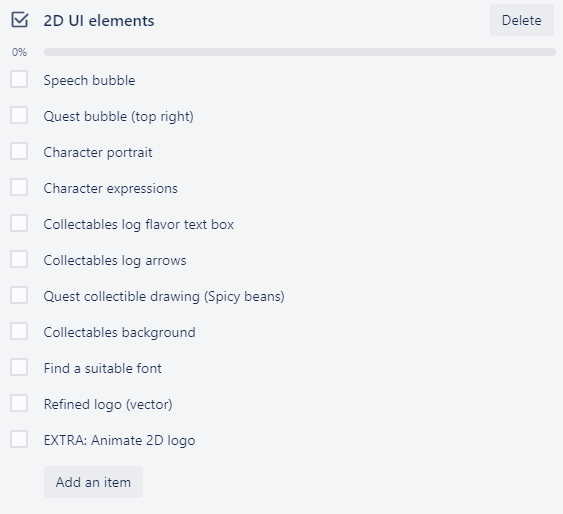
Task: Mark Collectables background as done
Action: [19, 331]
